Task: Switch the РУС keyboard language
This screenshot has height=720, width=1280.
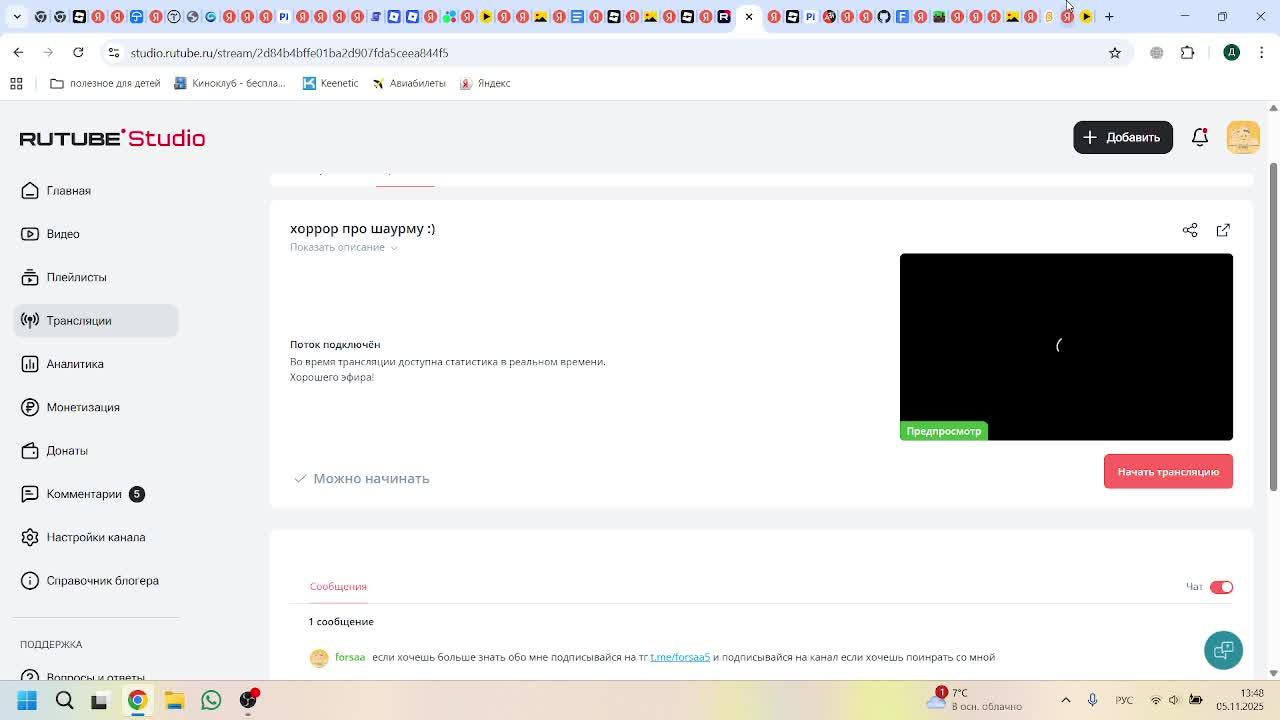Action: point(1124,700)
